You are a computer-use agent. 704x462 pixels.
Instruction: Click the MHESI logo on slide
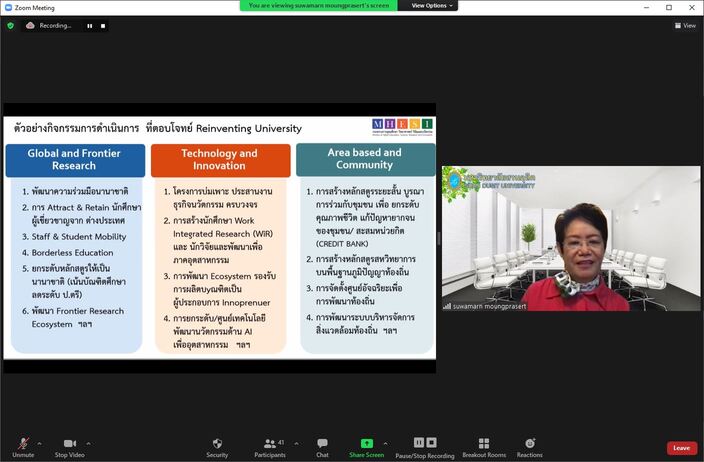point(402,127)
